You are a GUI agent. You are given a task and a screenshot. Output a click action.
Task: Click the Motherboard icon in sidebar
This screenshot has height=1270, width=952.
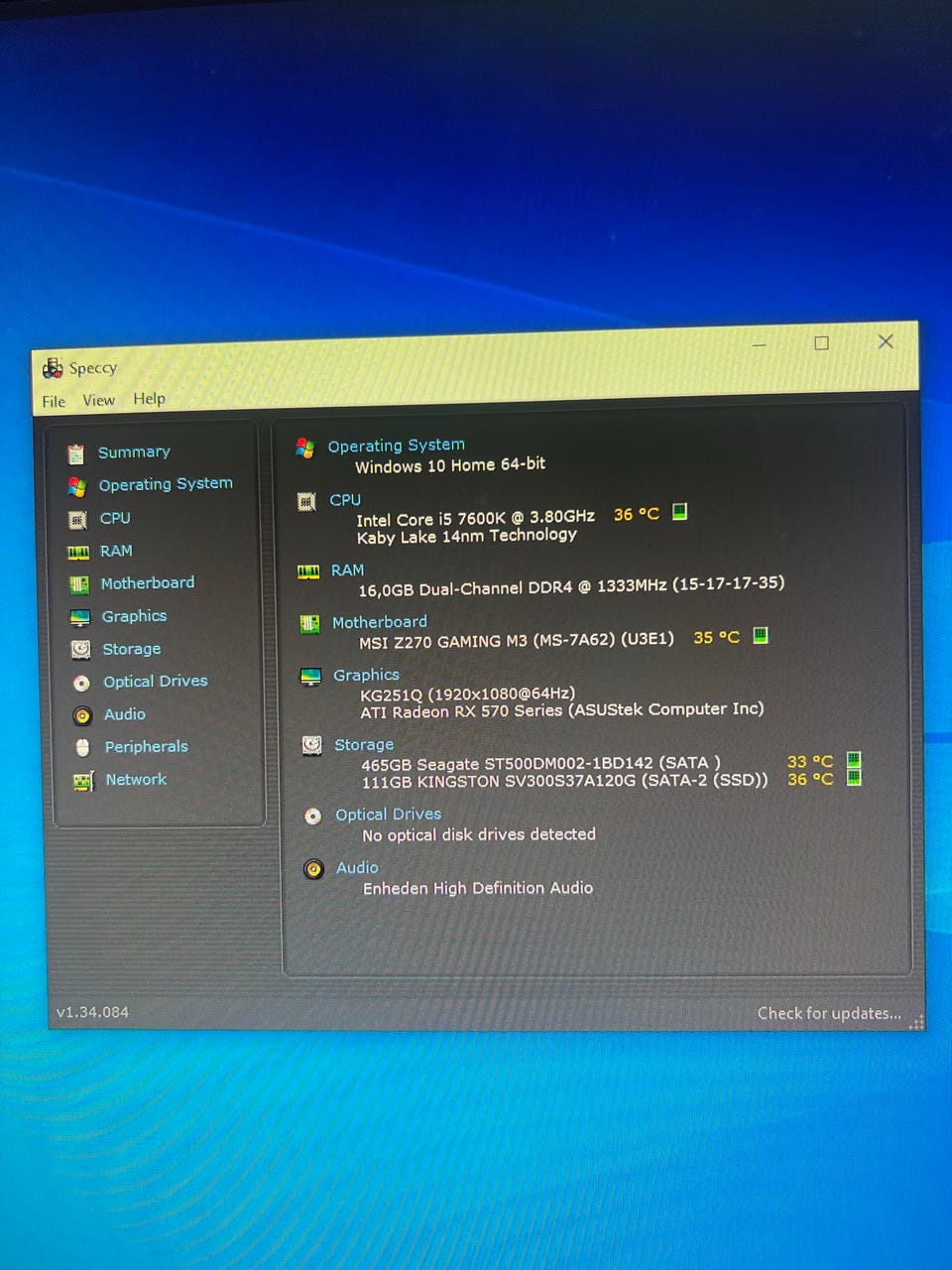[79, 585]
